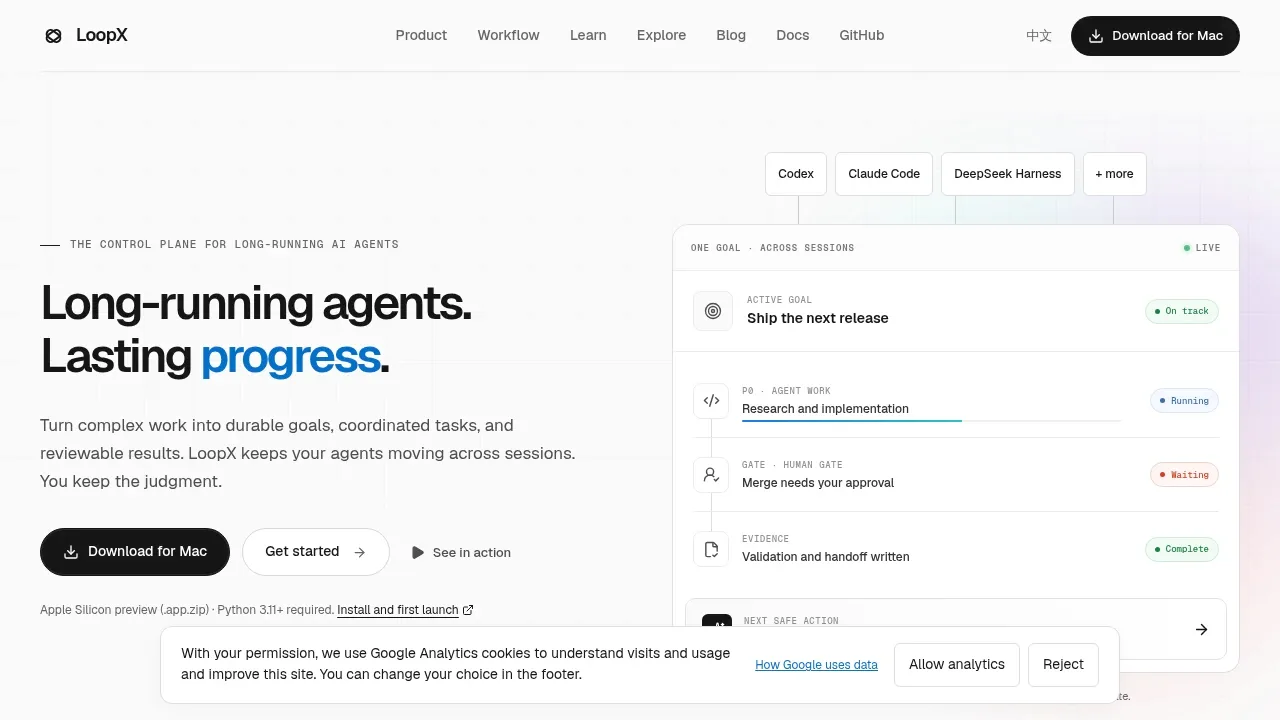The height and width of the screenshot is (720, 1280).
Task: Click the external link icon after Install and first launch
Action: tap(468, 610)
